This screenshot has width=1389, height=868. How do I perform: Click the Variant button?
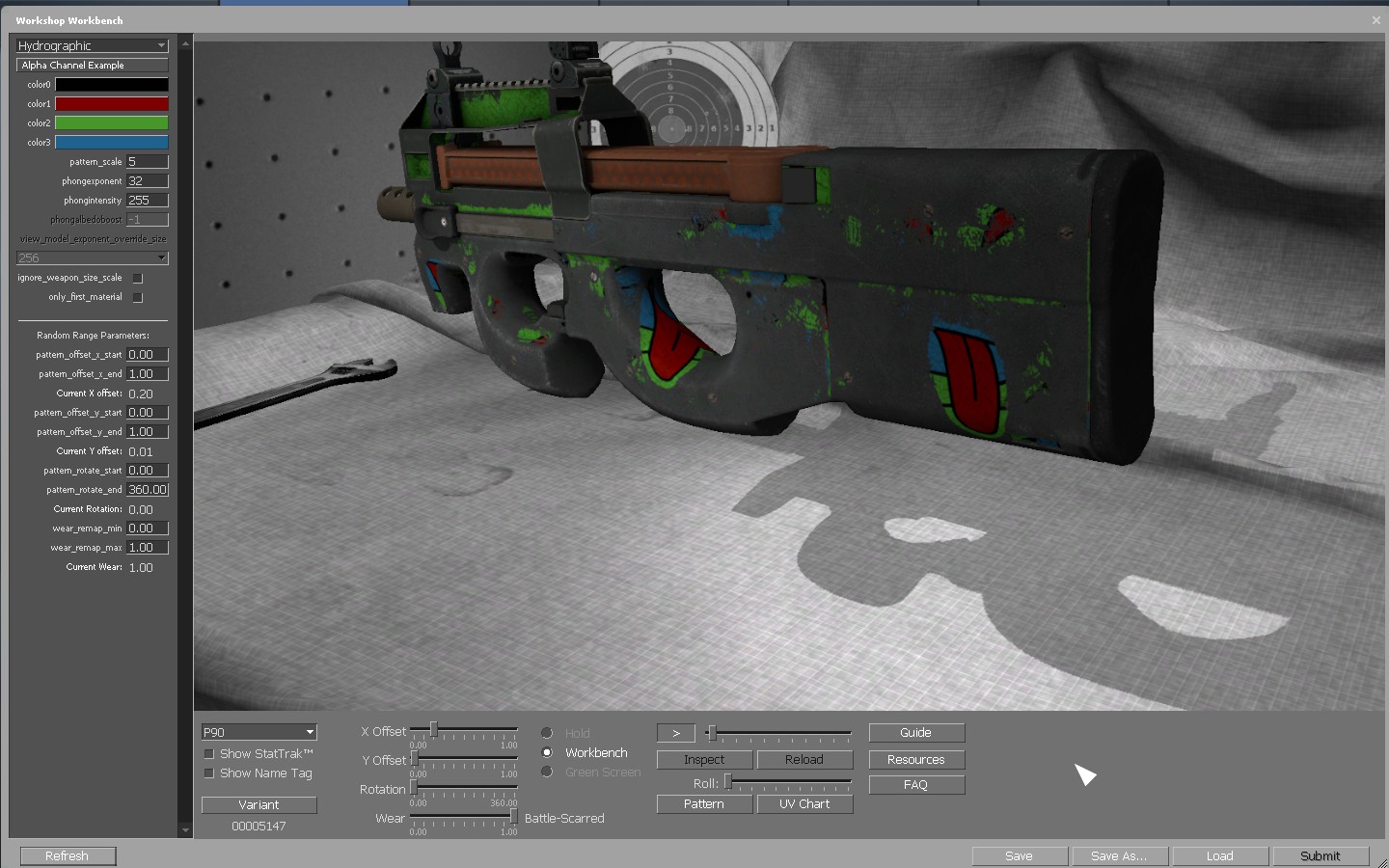[259, 804]
